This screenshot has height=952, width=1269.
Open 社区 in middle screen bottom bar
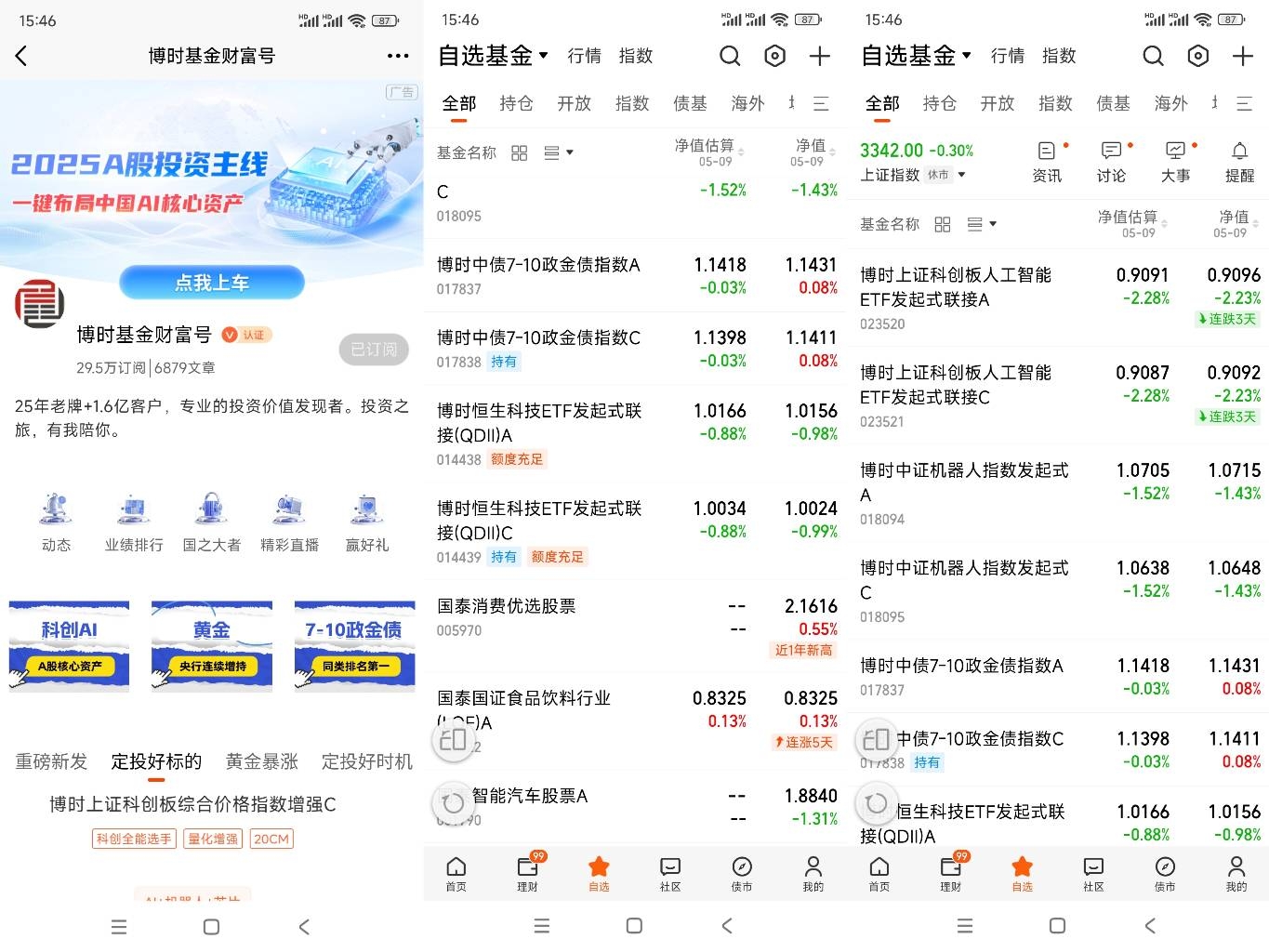pyautogui.click(x=670, y=874)
